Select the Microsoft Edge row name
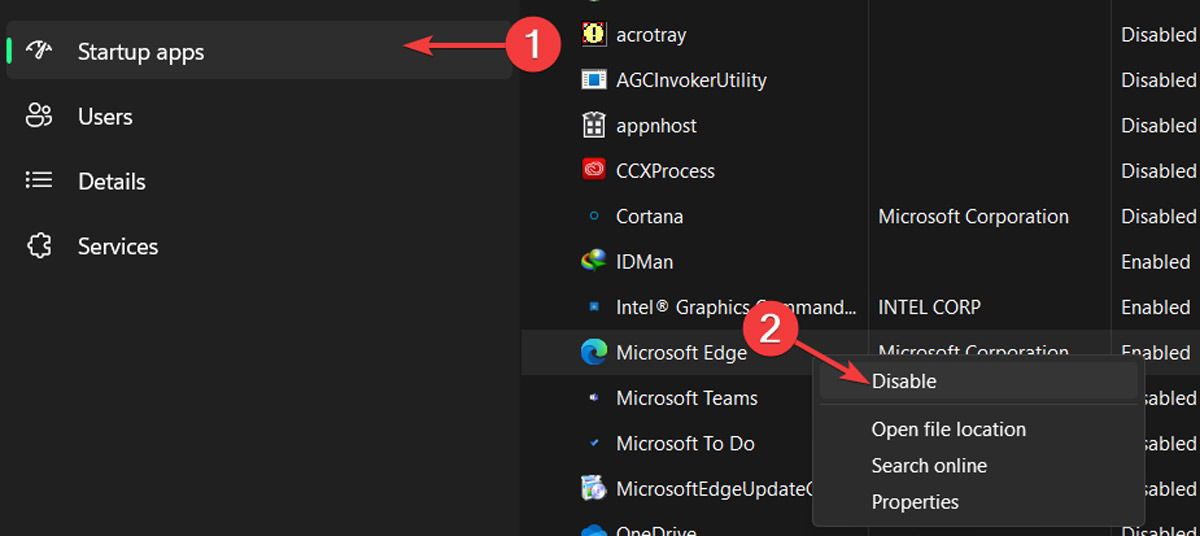Viewport: 1200px width, 536px height. click(681, 353)
